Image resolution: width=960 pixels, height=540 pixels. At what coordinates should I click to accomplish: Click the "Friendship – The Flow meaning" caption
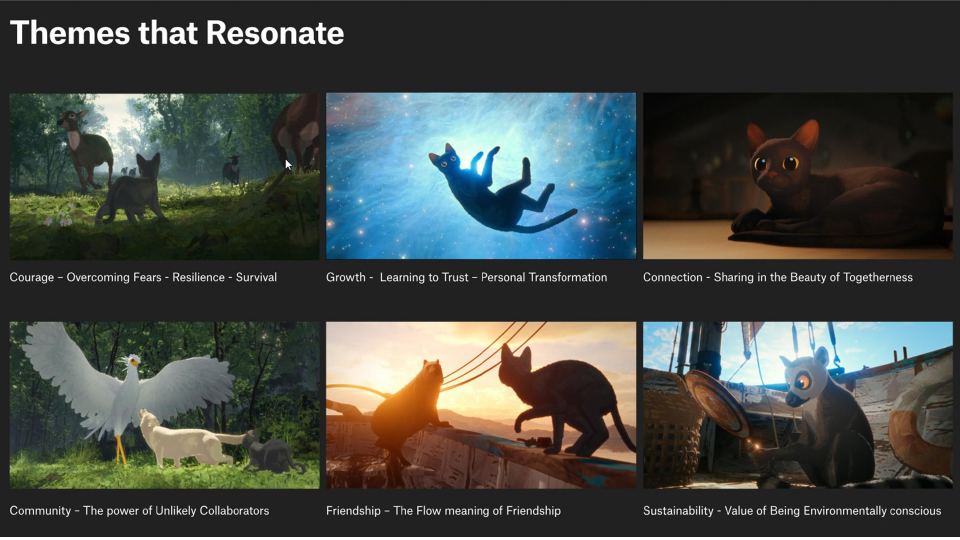pos(443,510)
